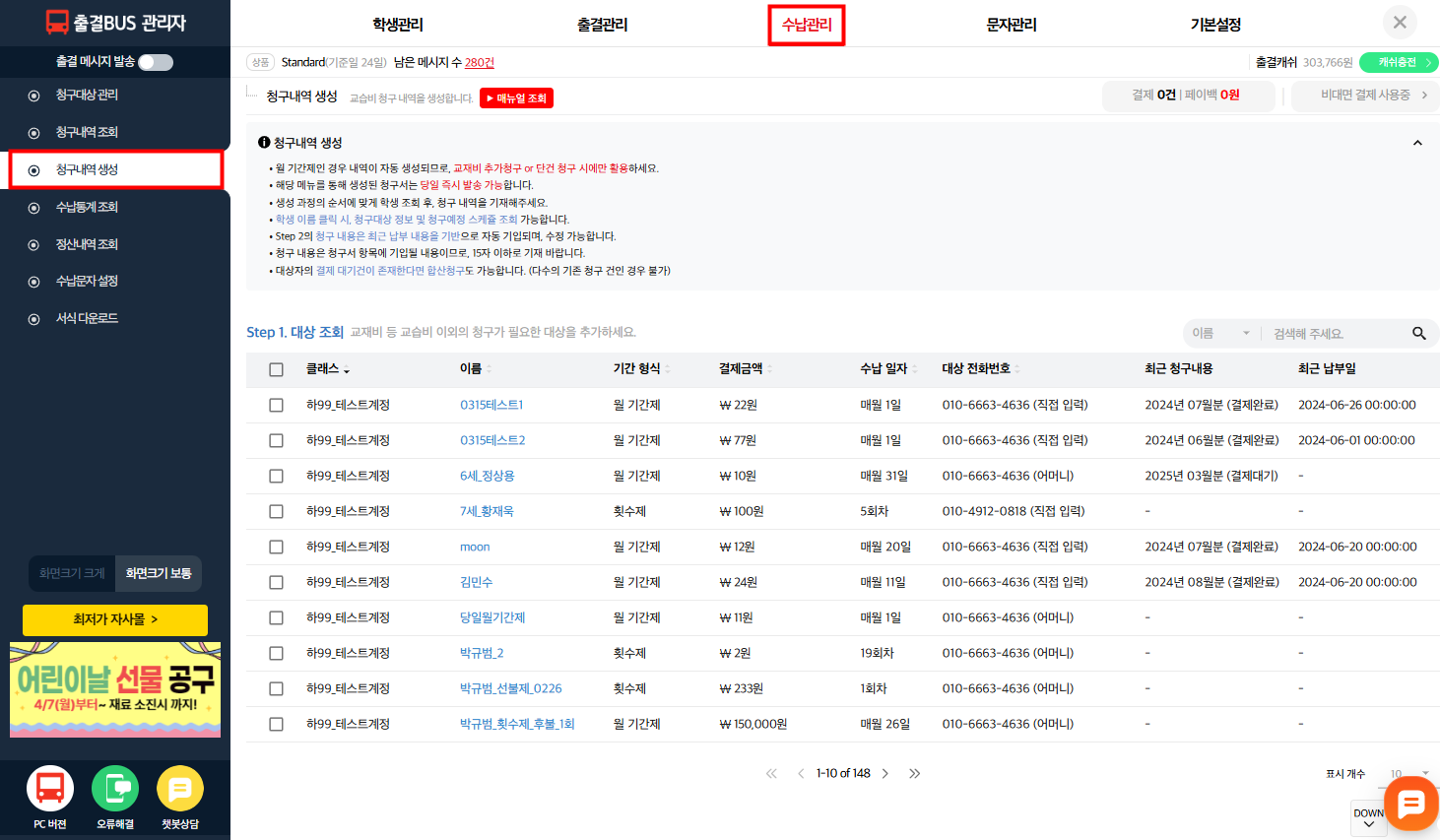Open 수납통계 조회 in the sidebar

point(87,207)
